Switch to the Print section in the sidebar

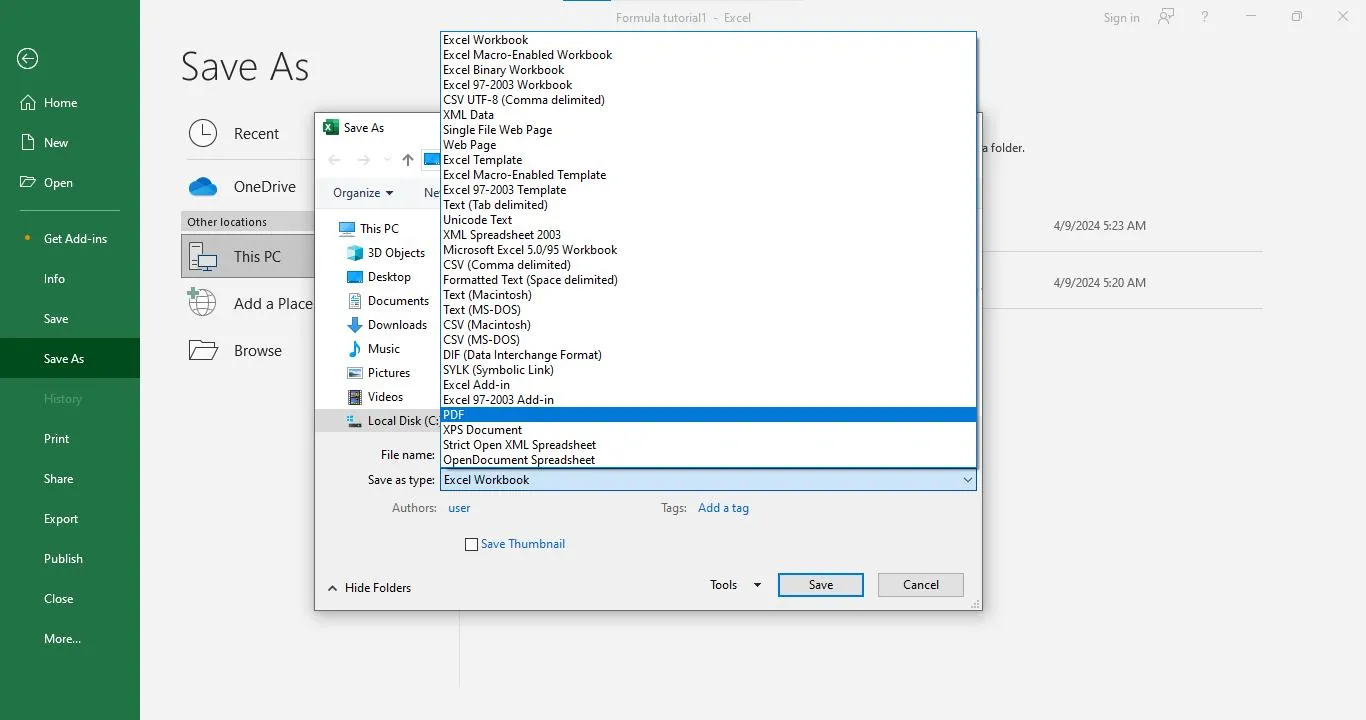[x=56, y=438]
